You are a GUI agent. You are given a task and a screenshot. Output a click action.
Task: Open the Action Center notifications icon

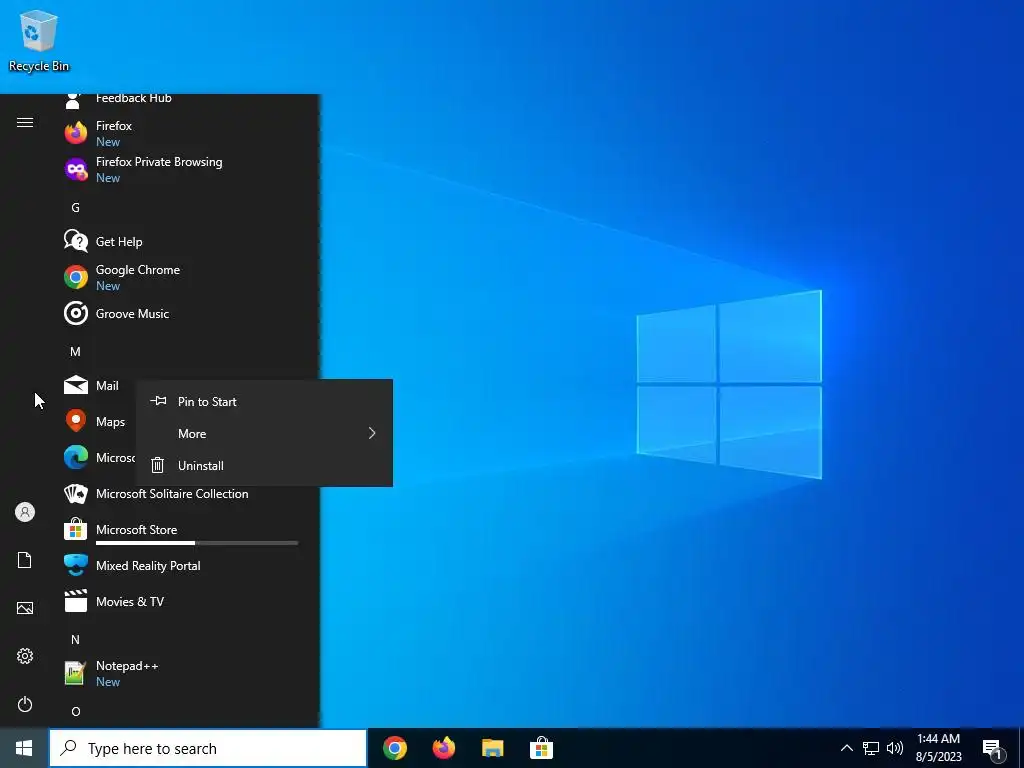[x=993, y=749]
